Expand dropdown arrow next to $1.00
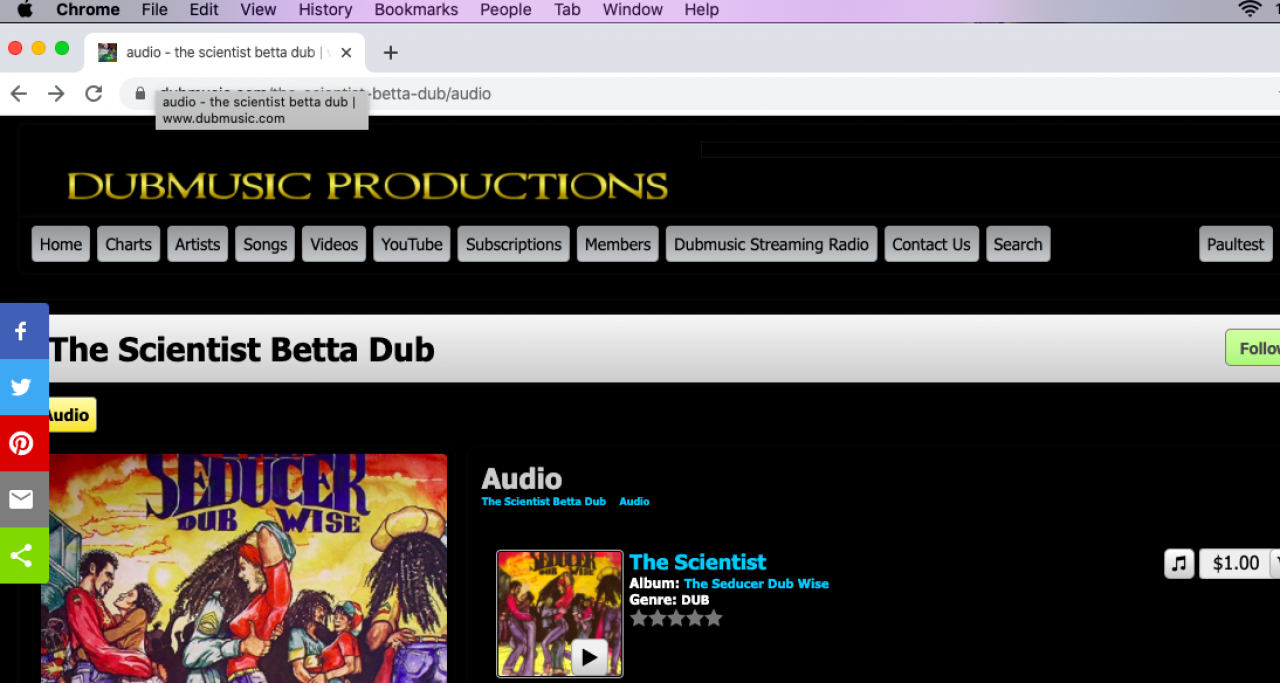 click(x=1275, y=563)
